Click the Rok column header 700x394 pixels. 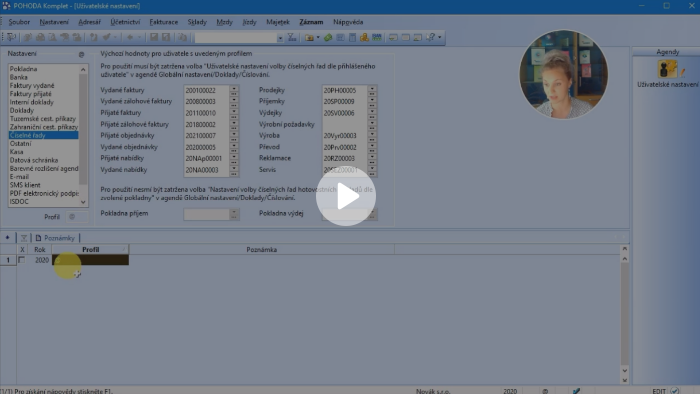coord(40,249)
